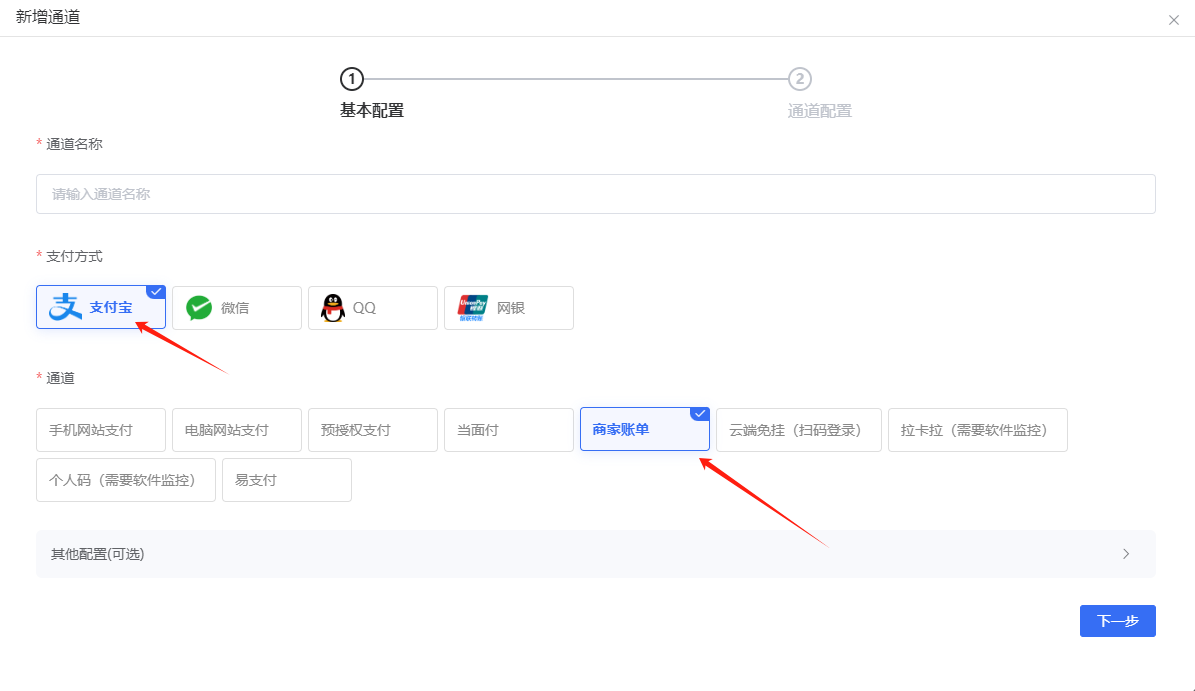Choose 易支付 channel
The height and width of the screenshot is (691, 1195).
pos(287,480)
